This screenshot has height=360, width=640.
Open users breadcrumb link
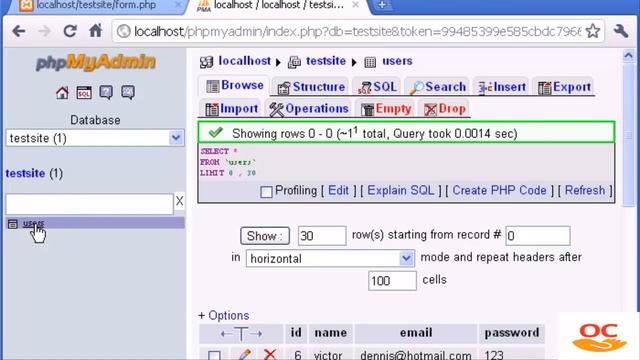(x=397, y=61)
